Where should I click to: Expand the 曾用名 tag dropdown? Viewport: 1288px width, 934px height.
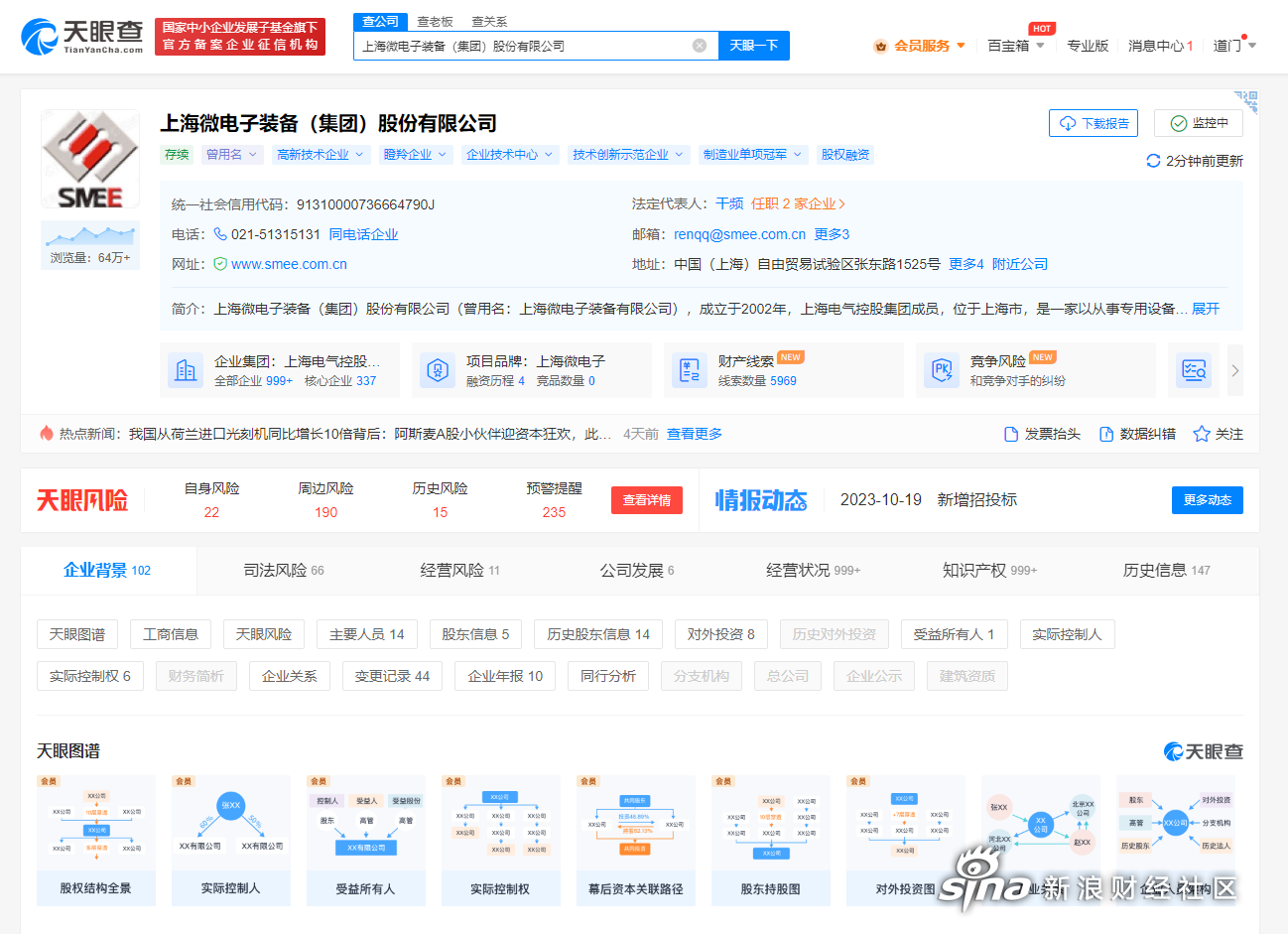253,155
